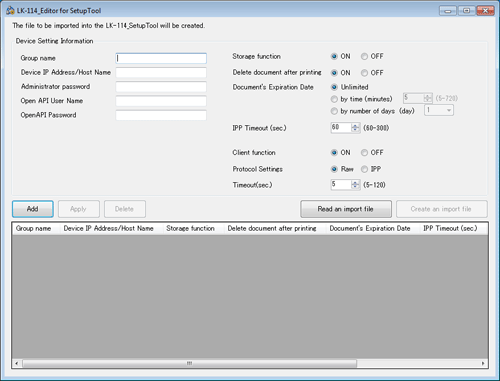Click Delete document after printing column header

click(x=275, y=229)
